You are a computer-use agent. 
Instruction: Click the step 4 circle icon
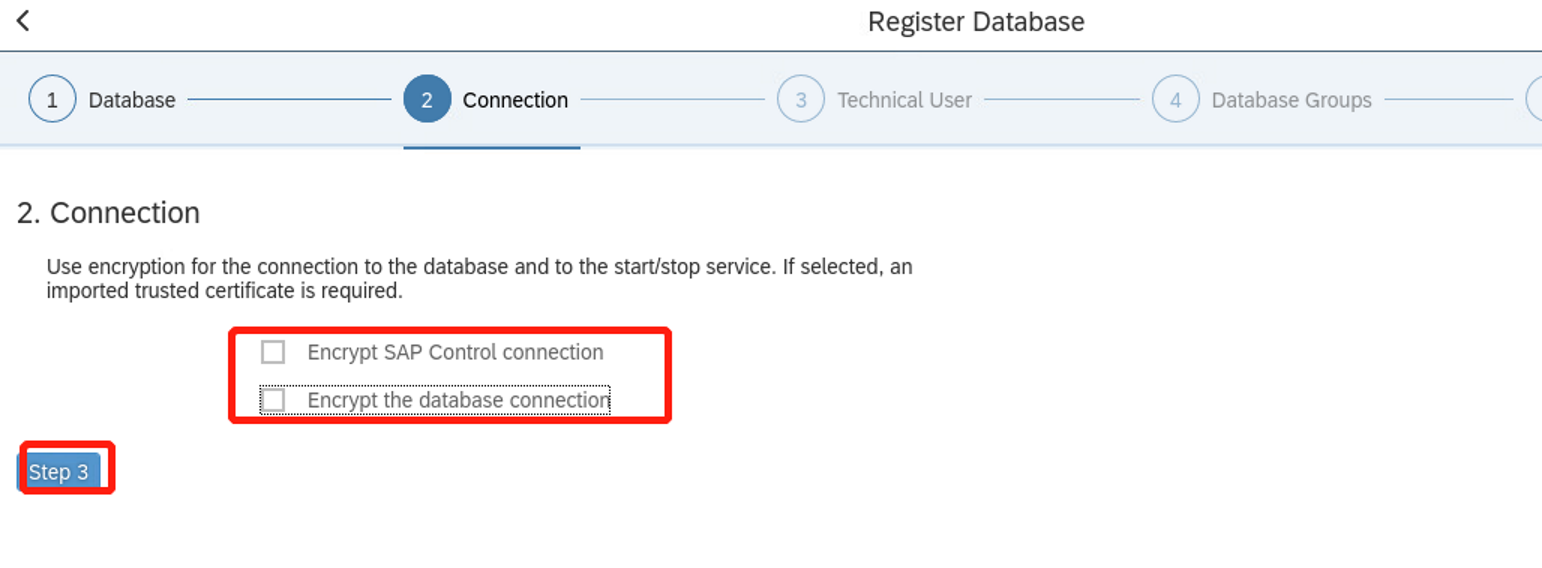point(1175,100)
